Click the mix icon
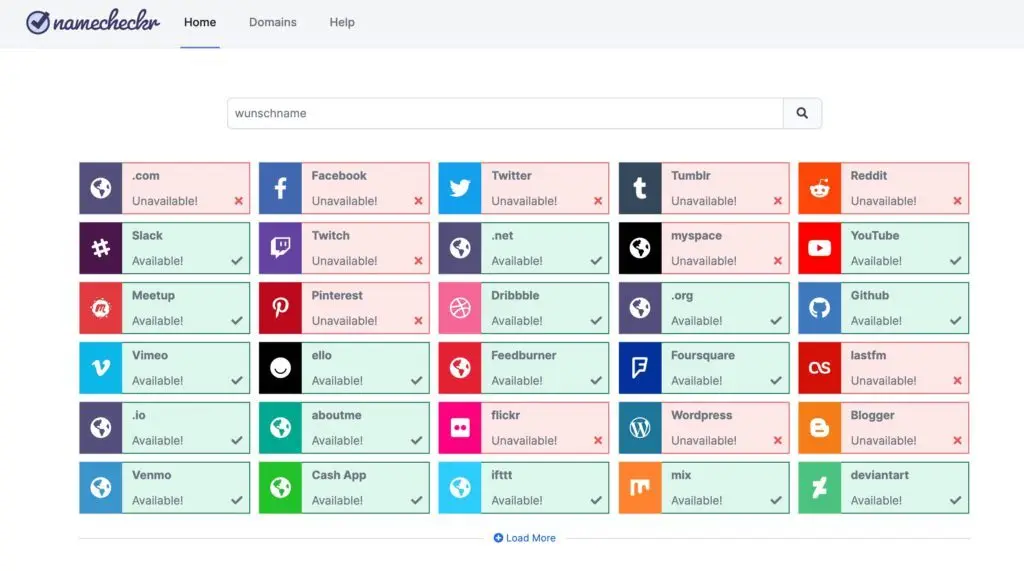 point(640,487)
